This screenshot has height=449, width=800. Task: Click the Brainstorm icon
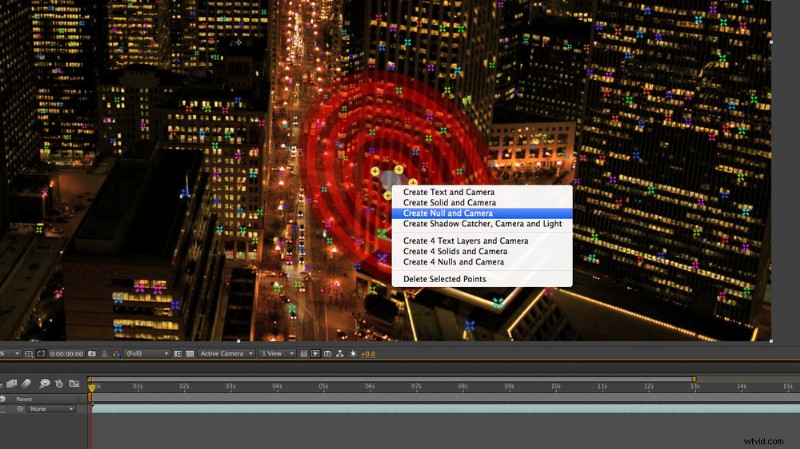(x=44, y=384)
